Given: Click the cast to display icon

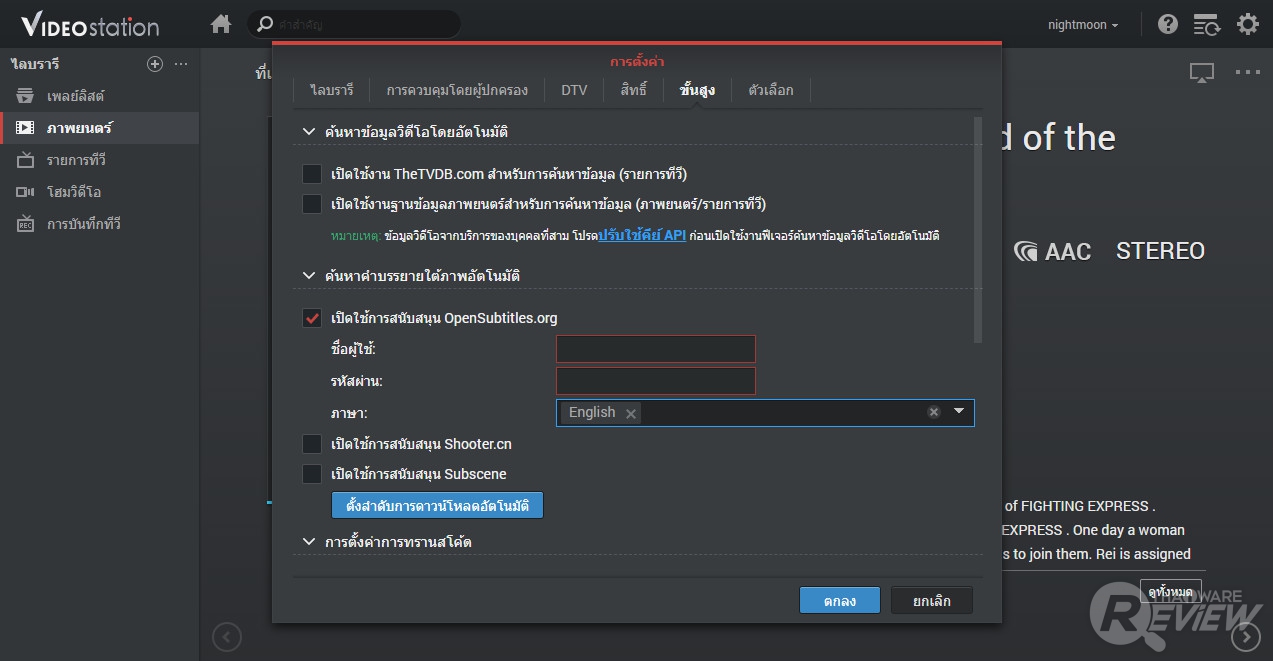Looking at the screenshot, I should [x=1201, y=72].
